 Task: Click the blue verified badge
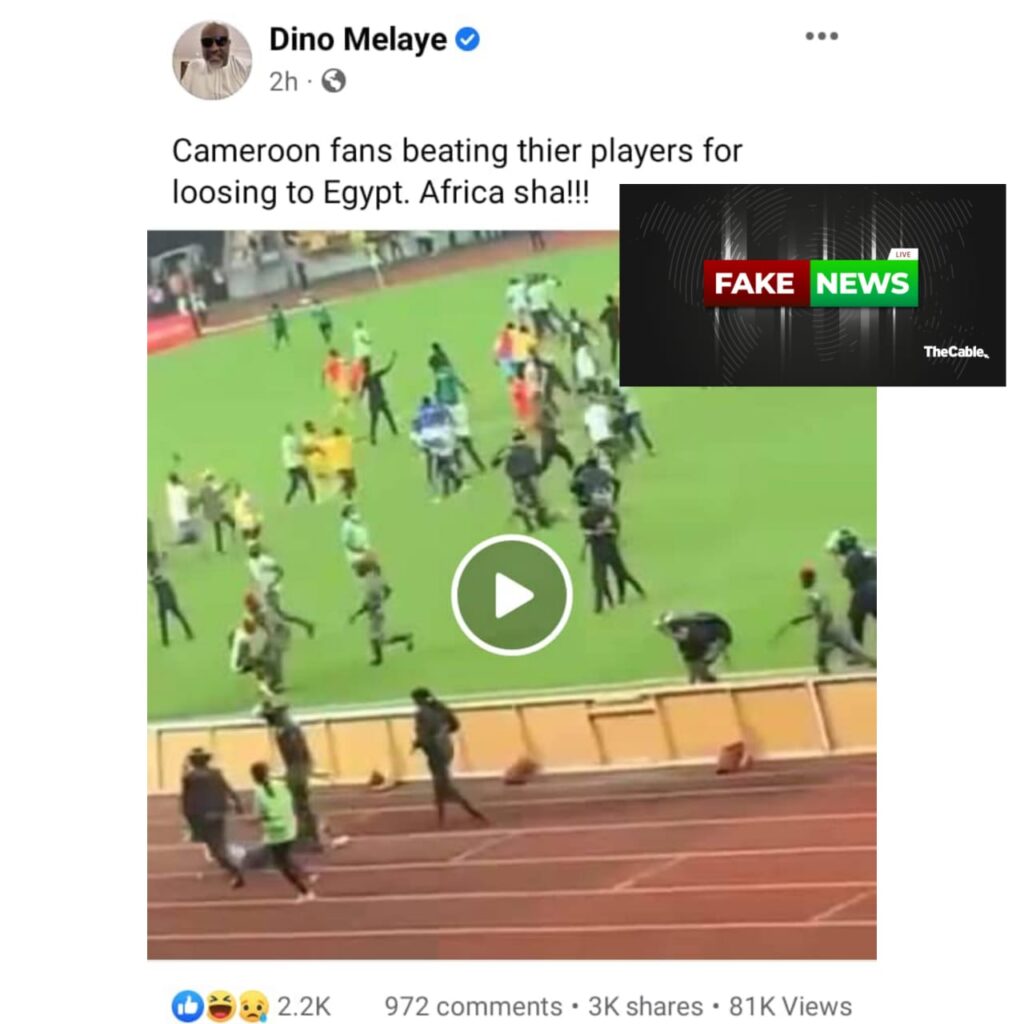(467, 39)
